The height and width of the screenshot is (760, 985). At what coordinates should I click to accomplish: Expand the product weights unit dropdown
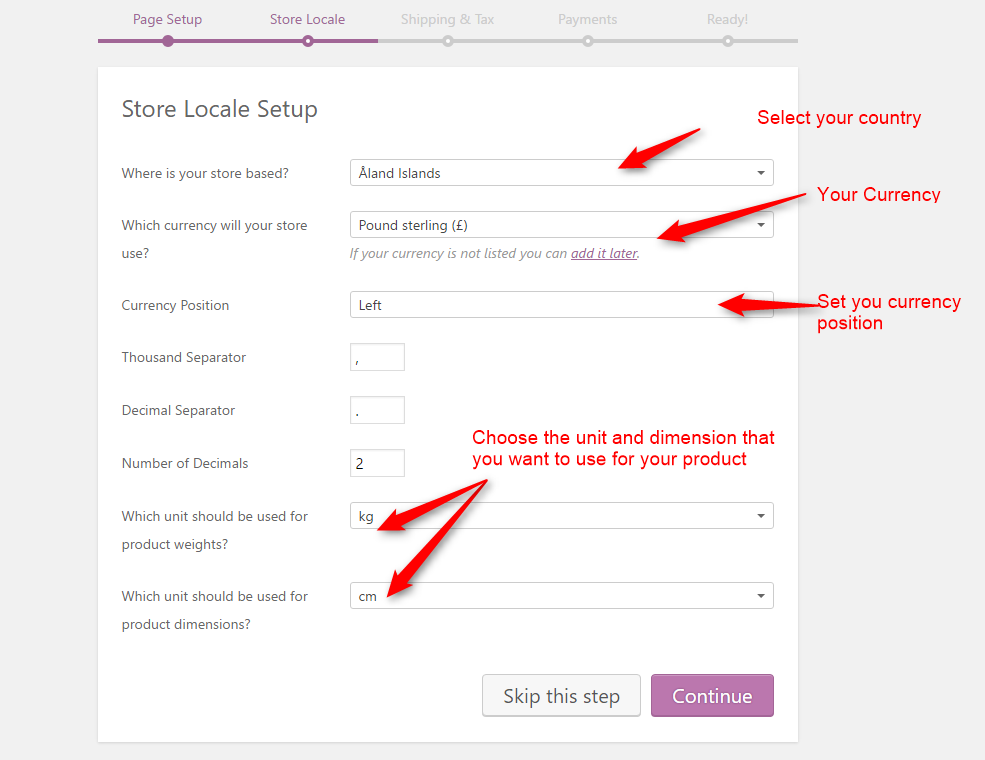tap(561, 516)
